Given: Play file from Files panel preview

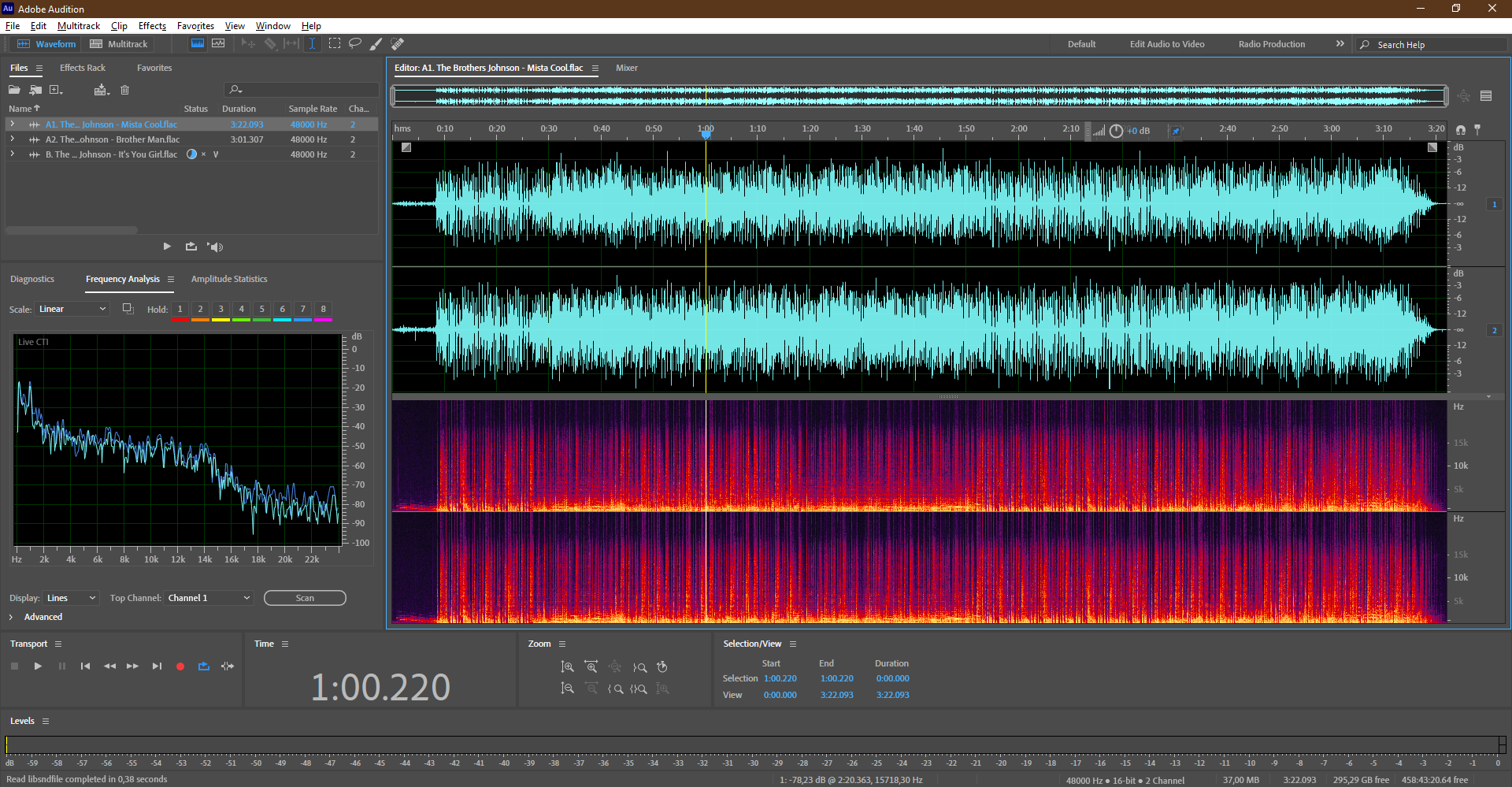Looking at the screenshot, I should tap(167, 247).
